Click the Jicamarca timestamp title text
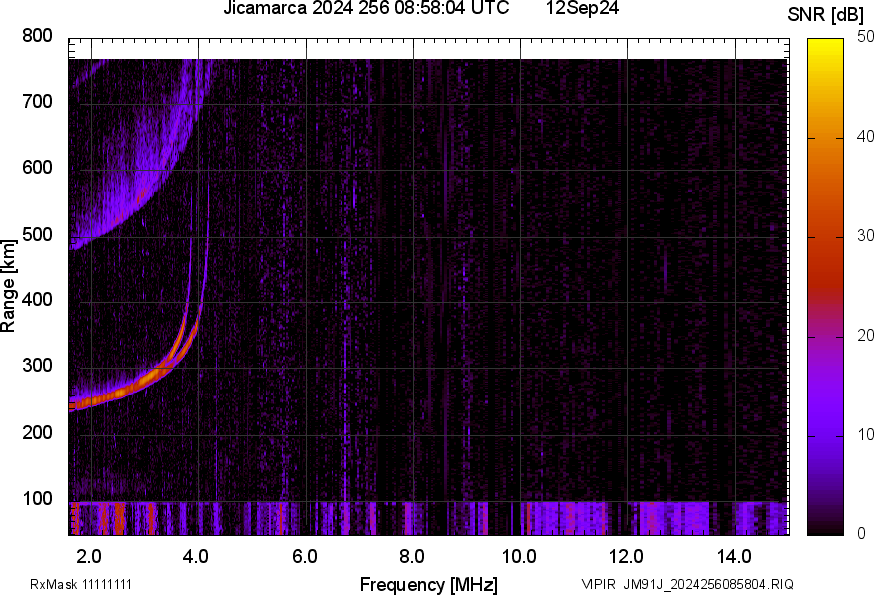874x595 pixels. click(366, 9)
